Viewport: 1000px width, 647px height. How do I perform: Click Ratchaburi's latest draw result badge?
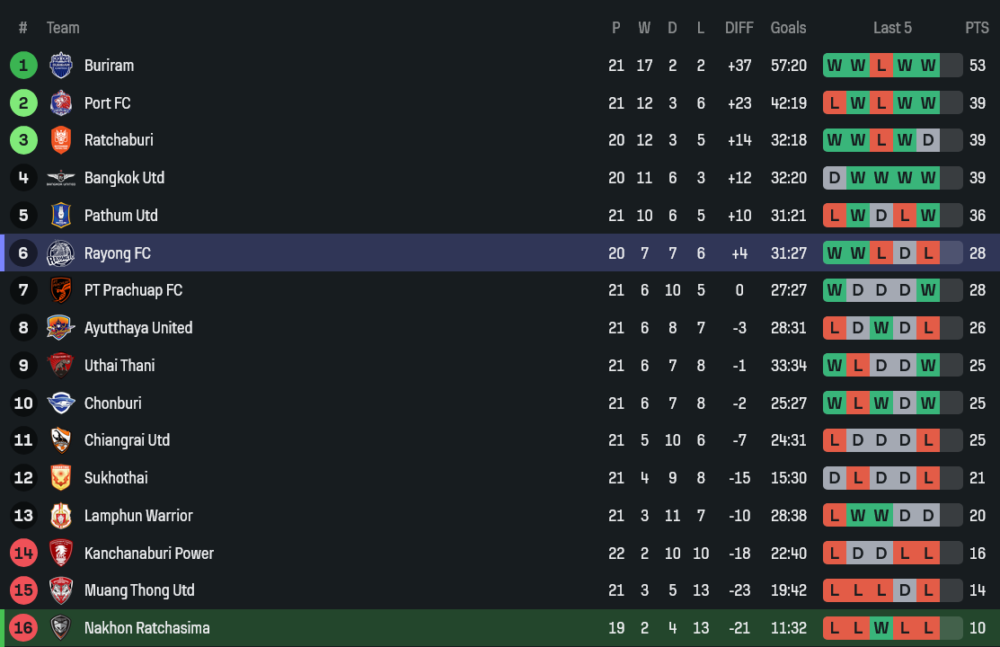(x=928, y=140)
